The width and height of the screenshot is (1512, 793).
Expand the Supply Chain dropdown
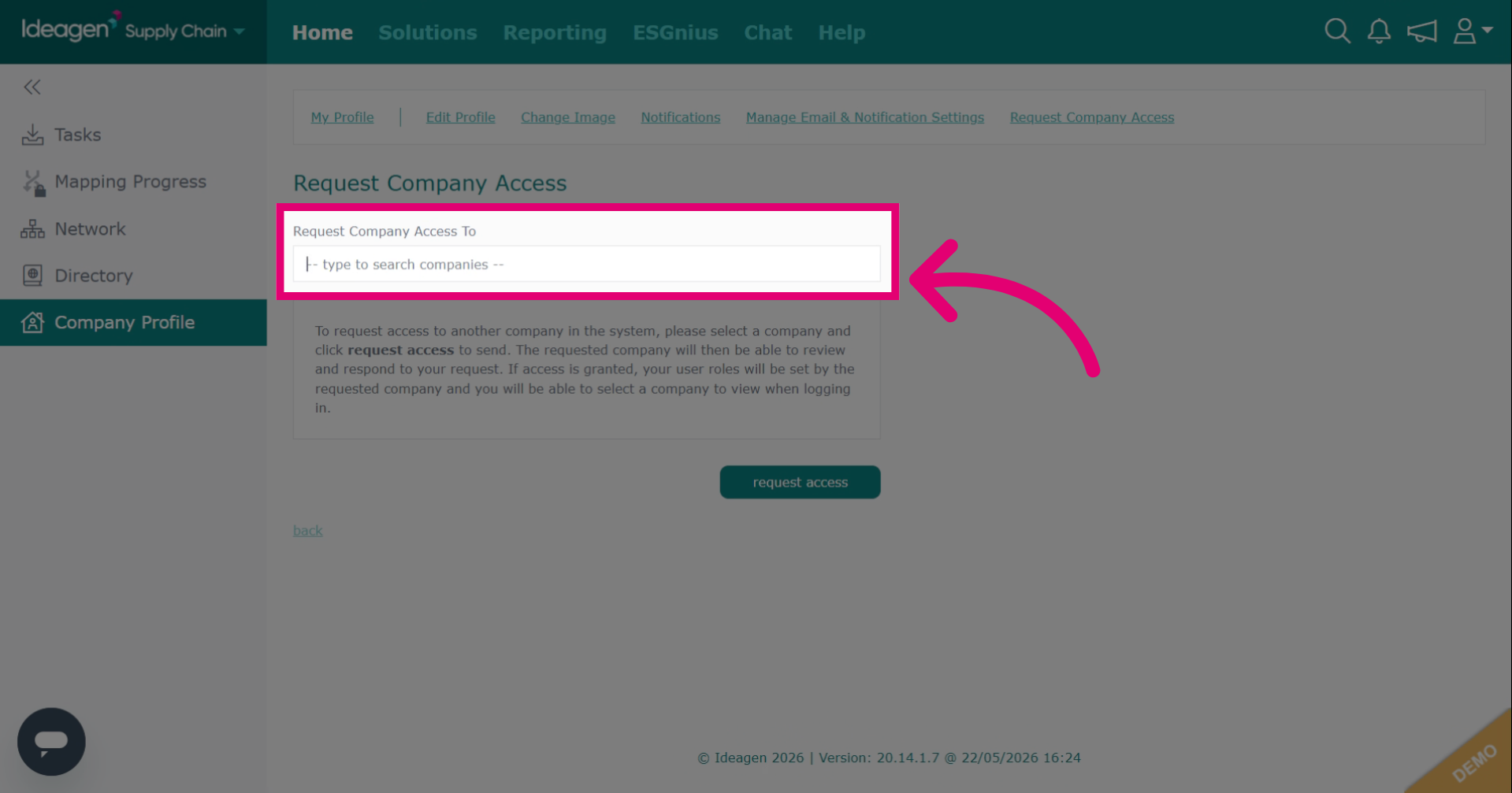pos(184,31)
